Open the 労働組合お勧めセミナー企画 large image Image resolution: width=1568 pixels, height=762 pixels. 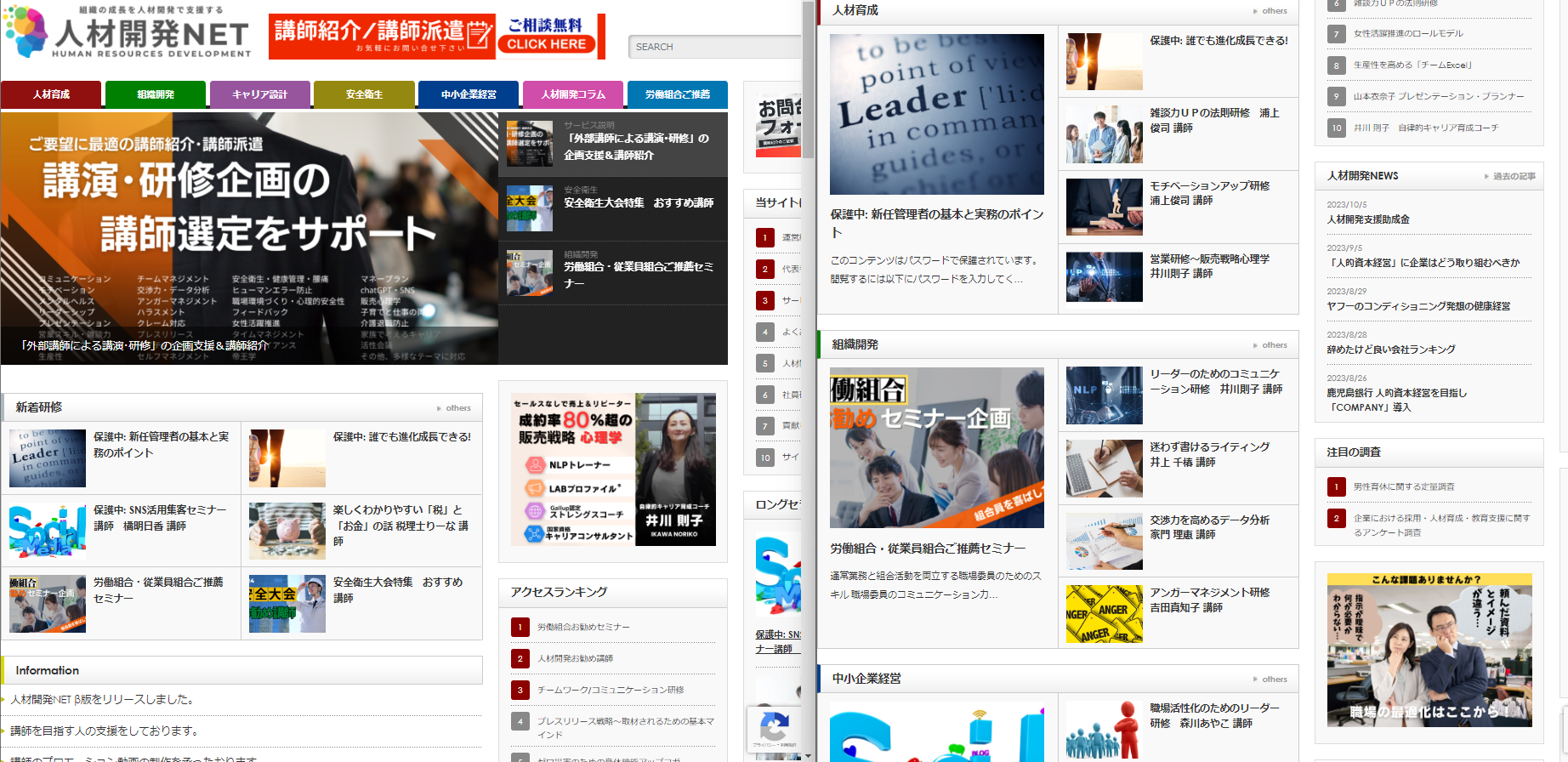tap(937, 448)
